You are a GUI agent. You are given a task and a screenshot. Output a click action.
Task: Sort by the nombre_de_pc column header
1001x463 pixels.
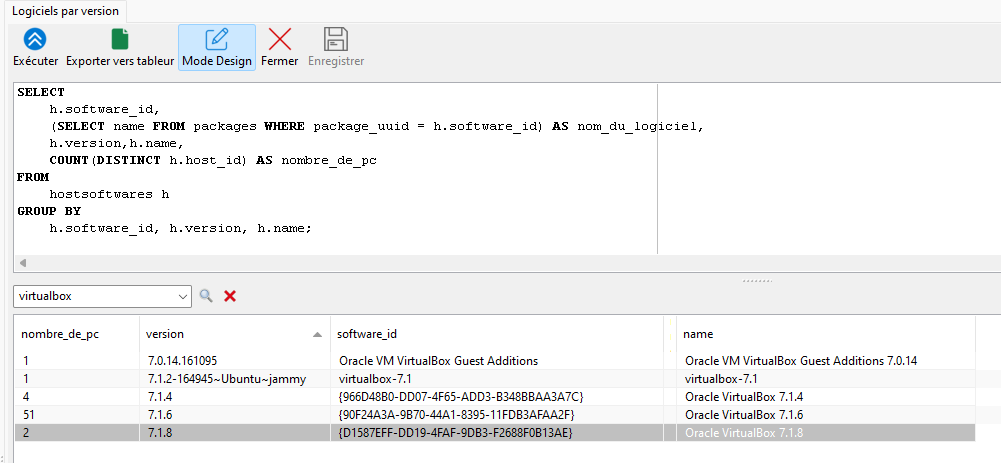77,334
